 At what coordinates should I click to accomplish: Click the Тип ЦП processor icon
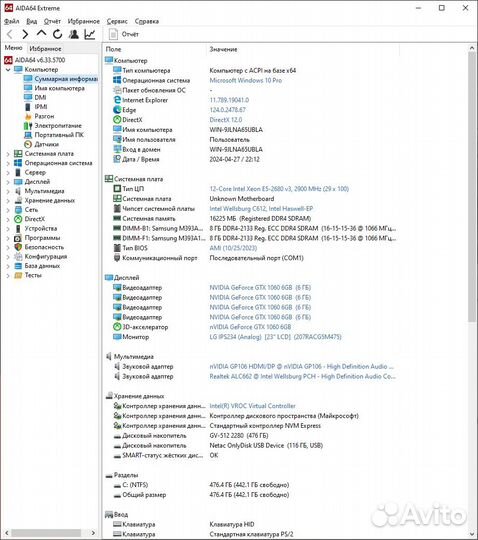117,189
